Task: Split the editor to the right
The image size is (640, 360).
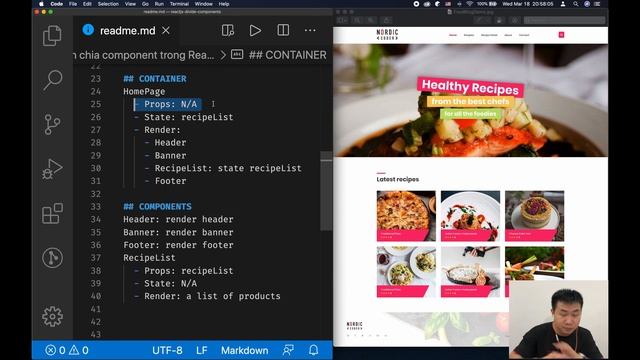Action: 283,30
